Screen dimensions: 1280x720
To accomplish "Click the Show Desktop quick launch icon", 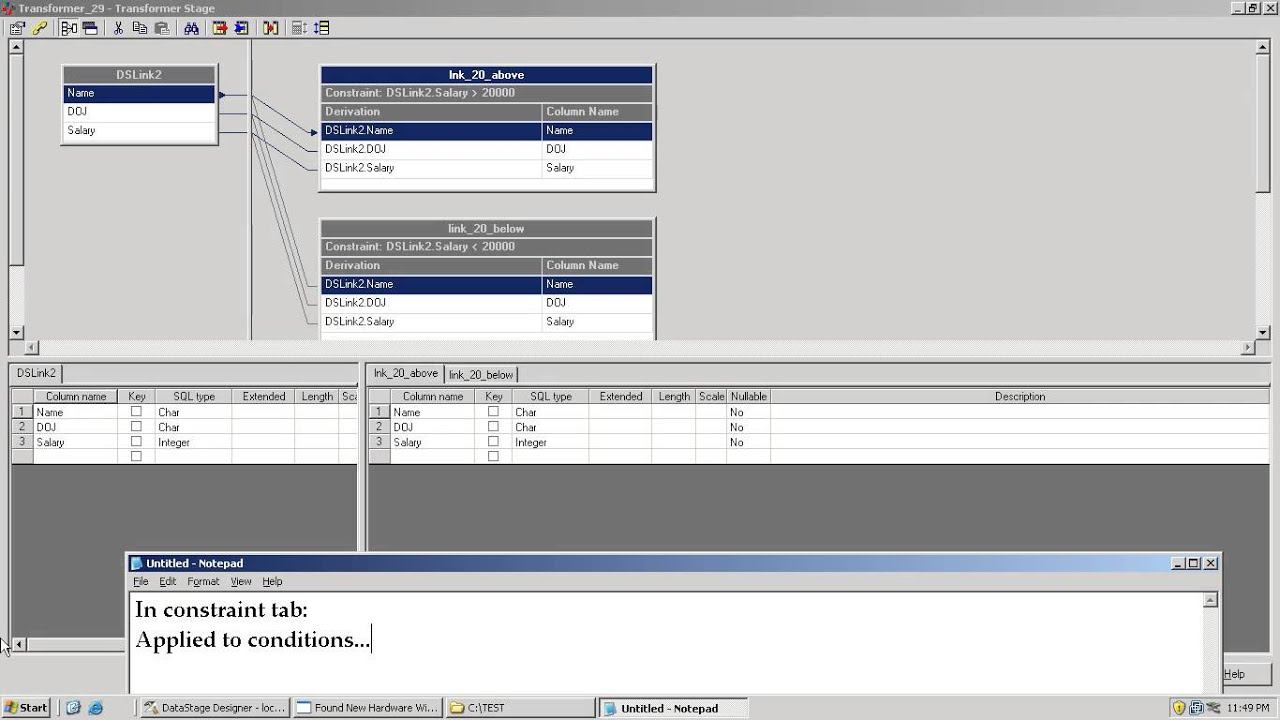I will 73,708.
